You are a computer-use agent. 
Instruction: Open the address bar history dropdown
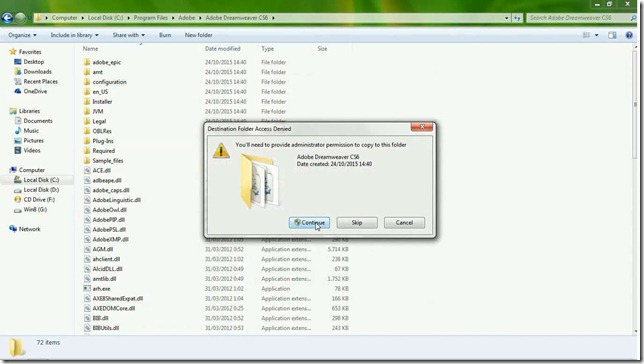pyautogui.click(x=506, y=18)
